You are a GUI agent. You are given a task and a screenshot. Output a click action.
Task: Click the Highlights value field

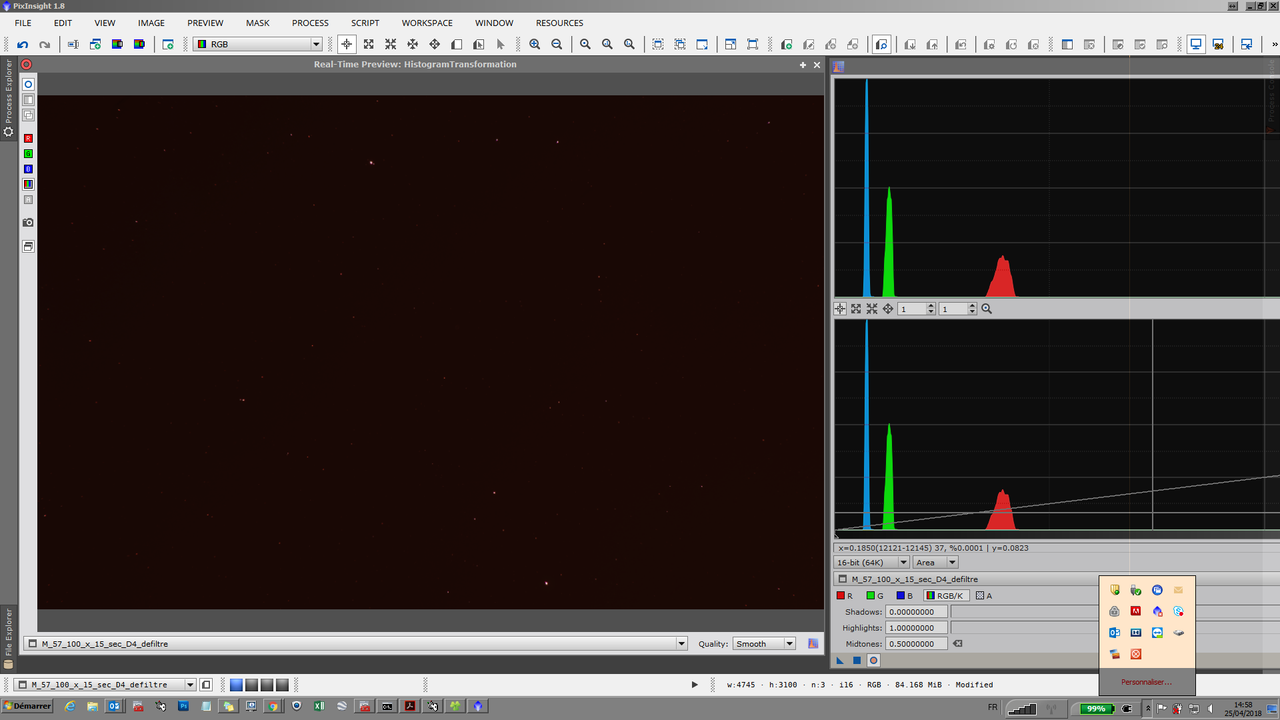[x=916, y=628]
